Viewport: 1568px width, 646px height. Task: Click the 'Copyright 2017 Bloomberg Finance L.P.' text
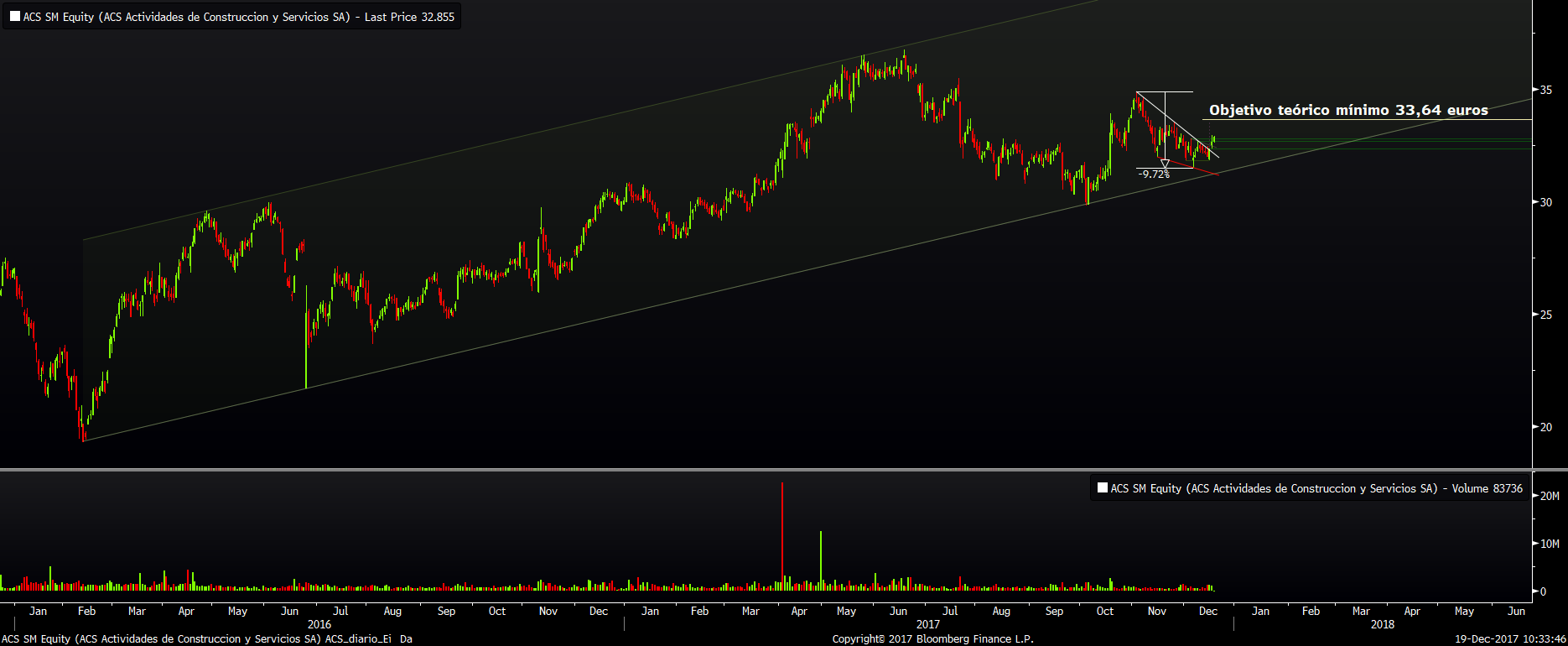point(932,639)
